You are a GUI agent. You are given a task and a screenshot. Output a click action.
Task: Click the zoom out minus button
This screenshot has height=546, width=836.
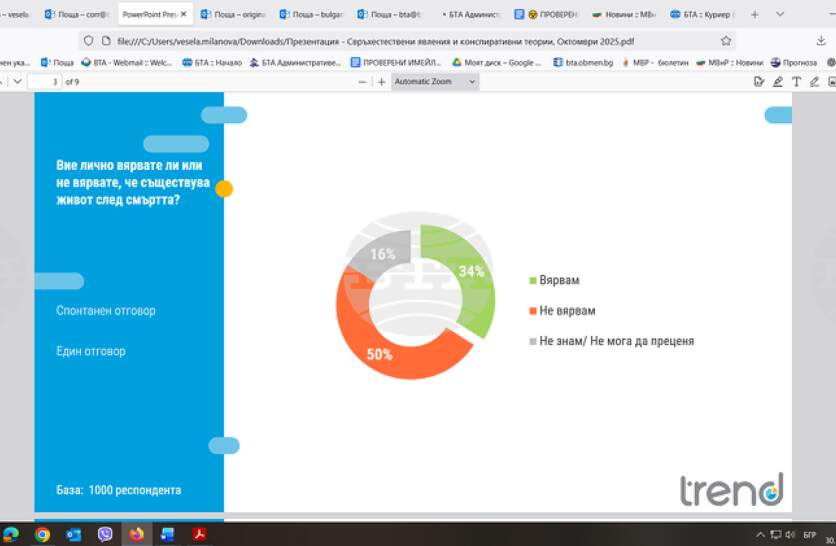coord(362,81)
